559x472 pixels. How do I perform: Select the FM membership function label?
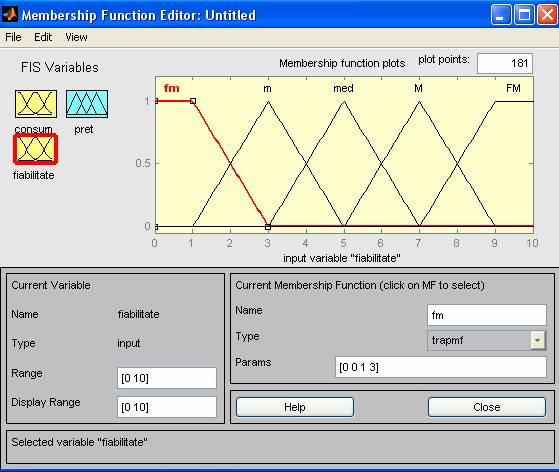pyautogui.click(x=513, y=88)
